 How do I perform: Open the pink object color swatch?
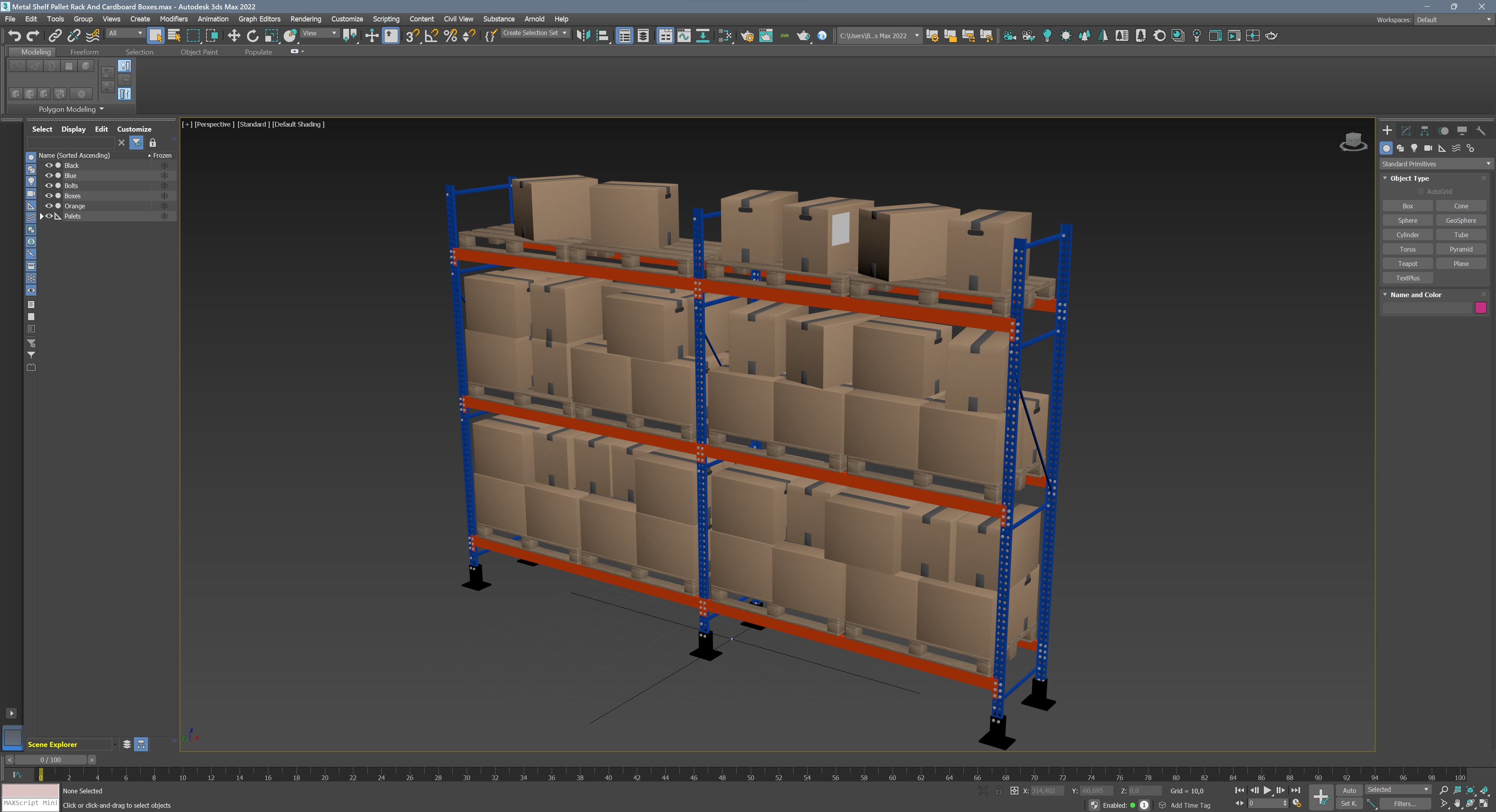[1480, 308]
